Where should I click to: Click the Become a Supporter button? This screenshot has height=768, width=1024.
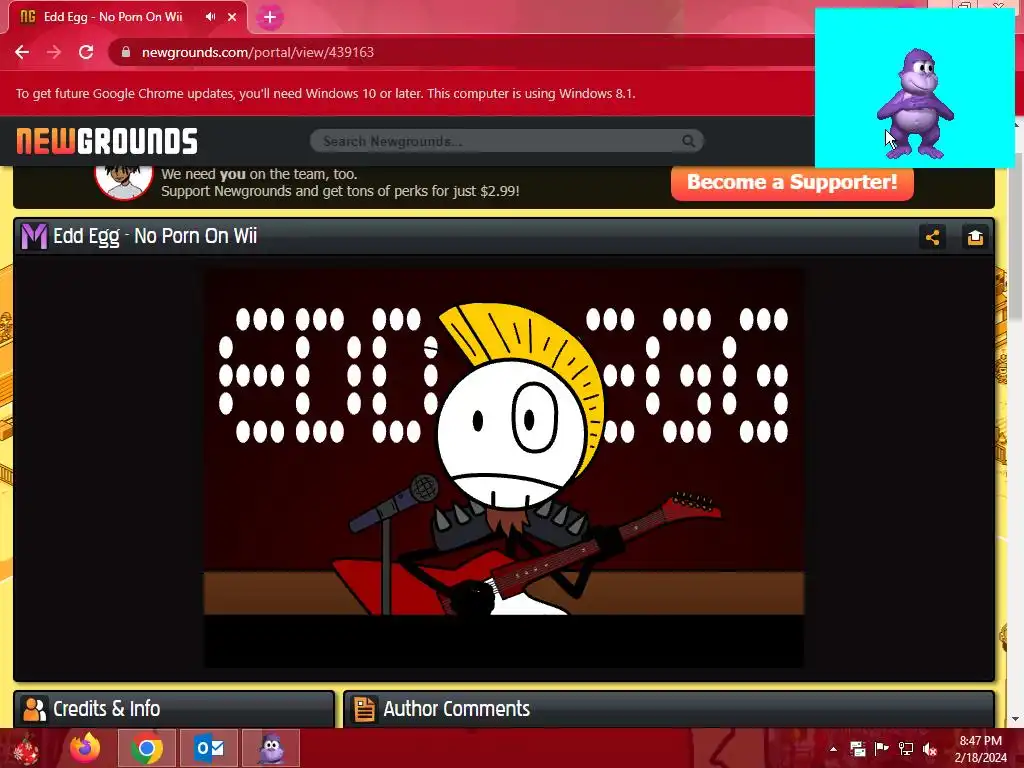(x=792, y=182)
